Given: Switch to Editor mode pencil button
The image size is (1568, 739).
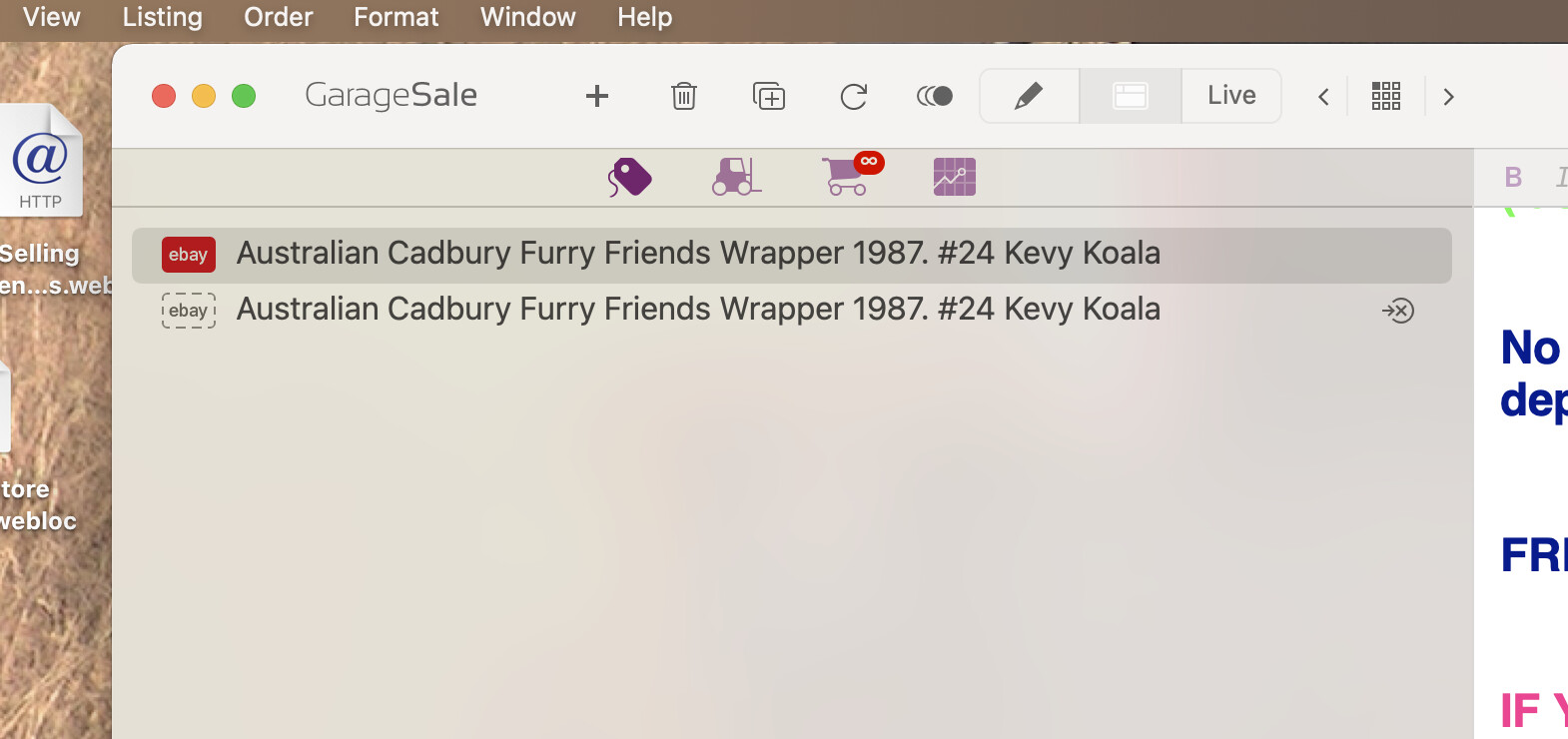Looking at the screenshot, I should point(1030,96).
